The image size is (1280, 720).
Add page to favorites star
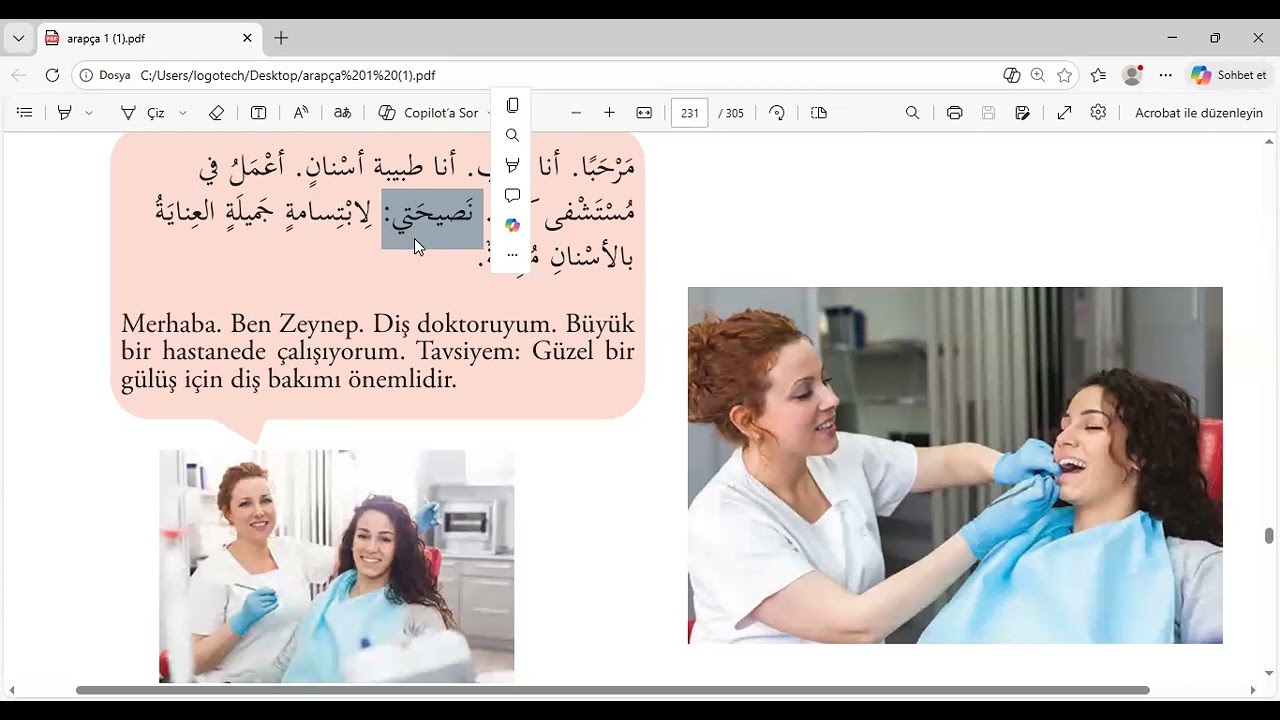click(1065, 75)
